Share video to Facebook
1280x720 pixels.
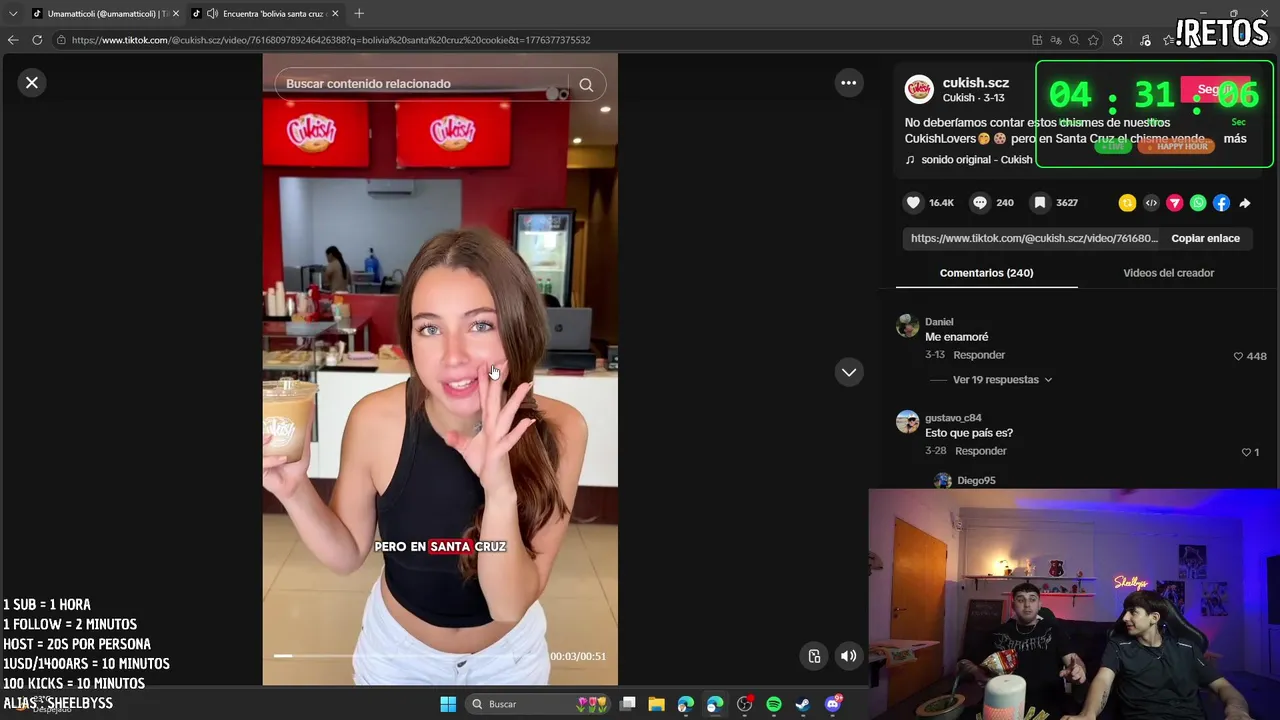click(1221, 203)
